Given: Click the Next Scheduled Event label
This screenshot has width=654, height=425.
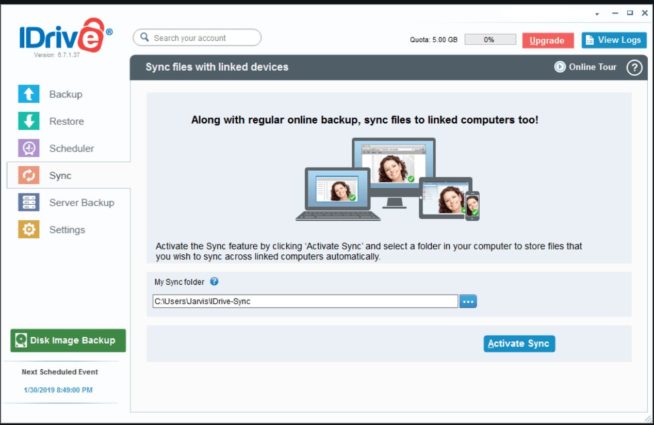Looking at the screenshot, I should tap(60, 372).
